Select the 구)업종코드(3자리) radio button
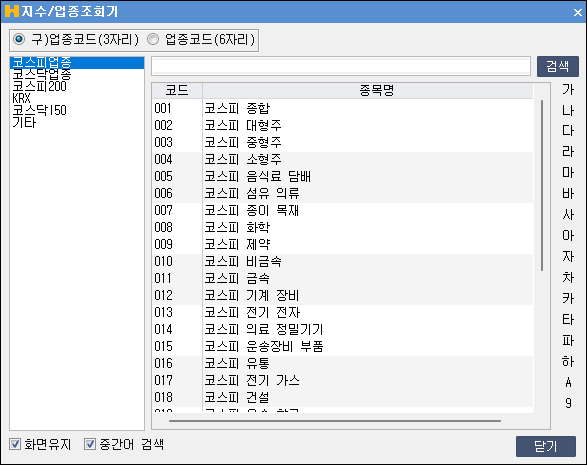The width and height of the screenshot is (587, 465). click(19, 39)
